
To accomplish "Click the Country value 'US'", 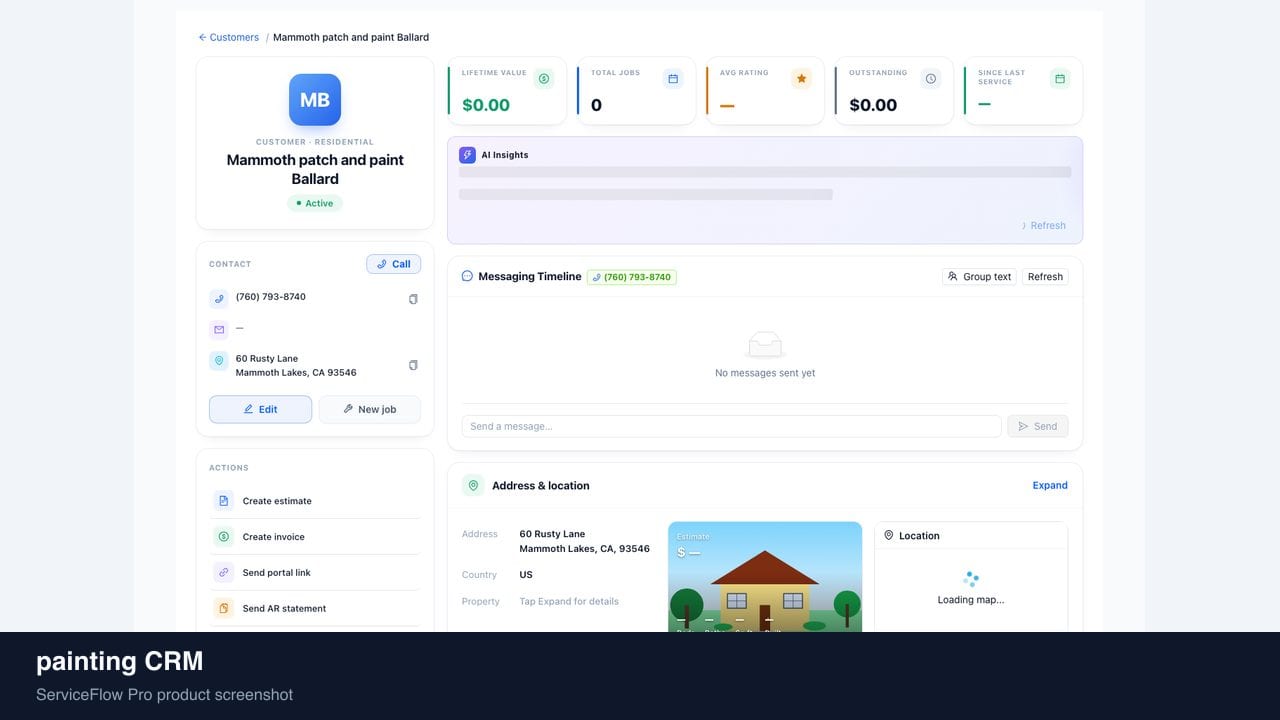I will pyautogui.click(x=526, y=575).
